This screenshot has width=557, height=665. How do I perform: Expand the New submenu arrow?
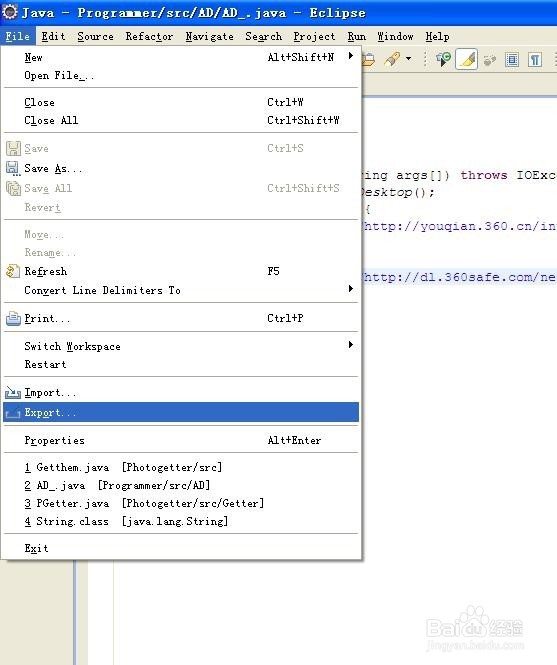[350, 56]
